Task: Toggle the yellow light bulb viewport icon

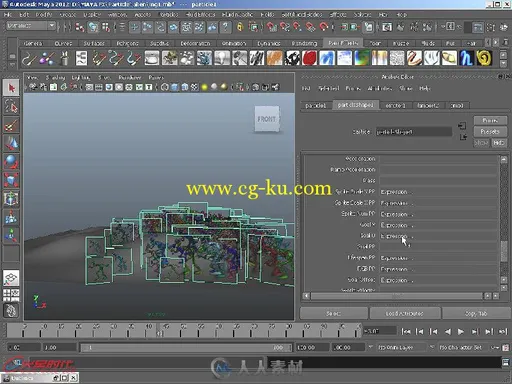Action: pyautogui.click(x=205, y=87)
